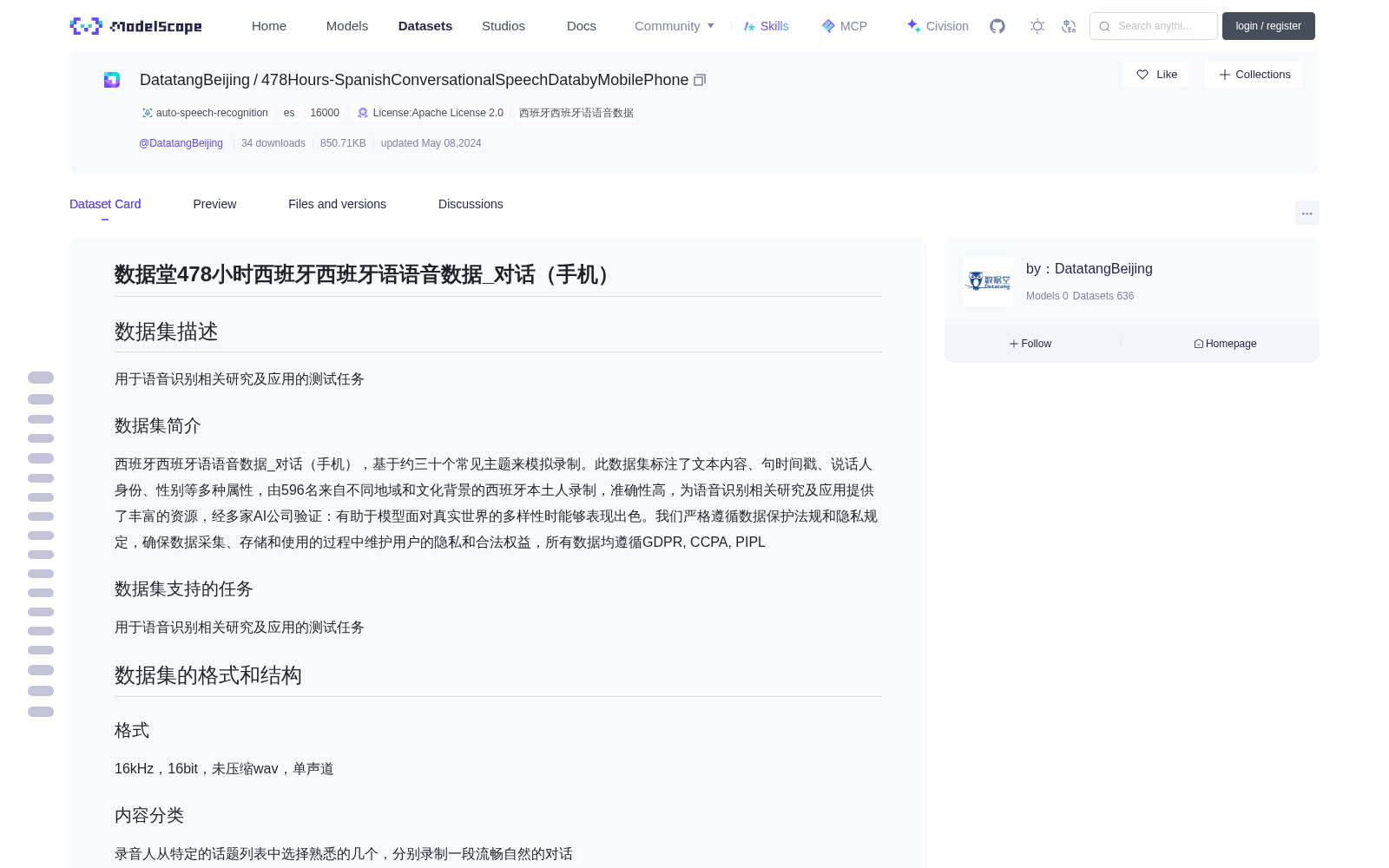Viewport: 1389px width, 868px height.
Task: Click the DatatangBeijing namespace in title
Action: [194, 80]
